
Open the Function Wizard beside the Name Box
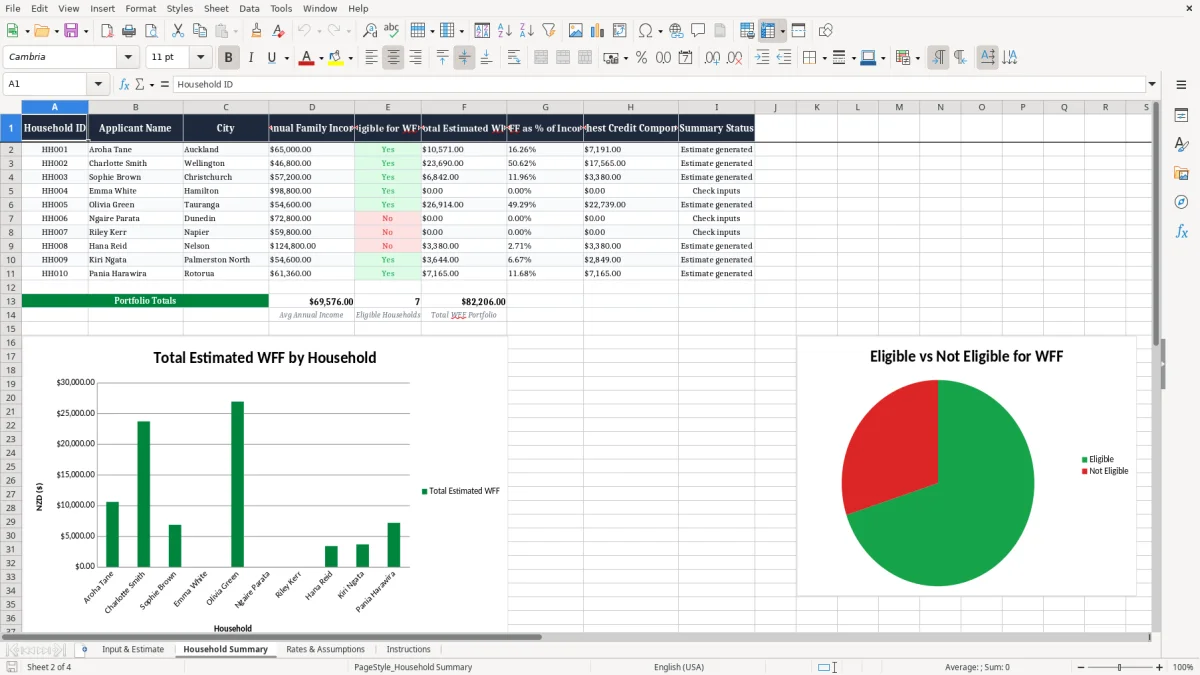coord(124,84)
